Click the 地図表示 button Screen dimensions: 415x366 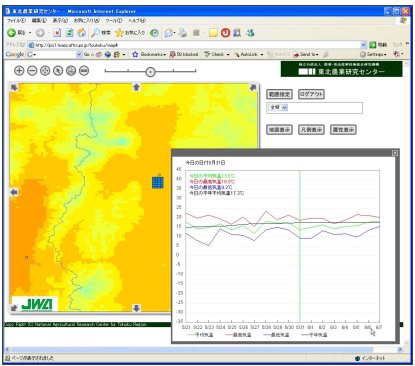coord(279,130)
